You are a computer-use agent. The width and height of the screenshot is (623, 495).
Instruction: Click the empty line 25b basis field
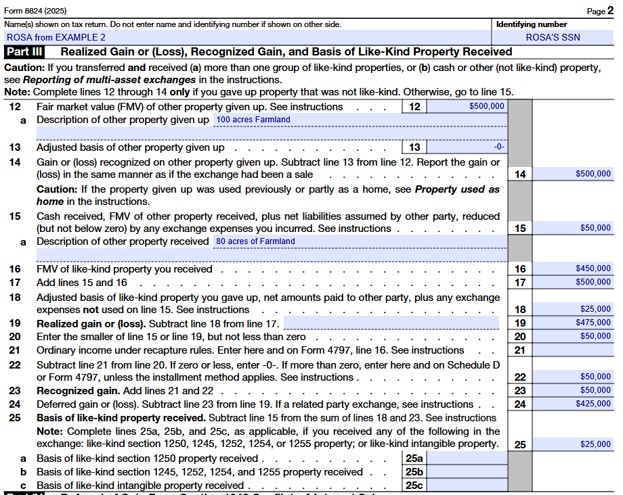coord(467,472)
